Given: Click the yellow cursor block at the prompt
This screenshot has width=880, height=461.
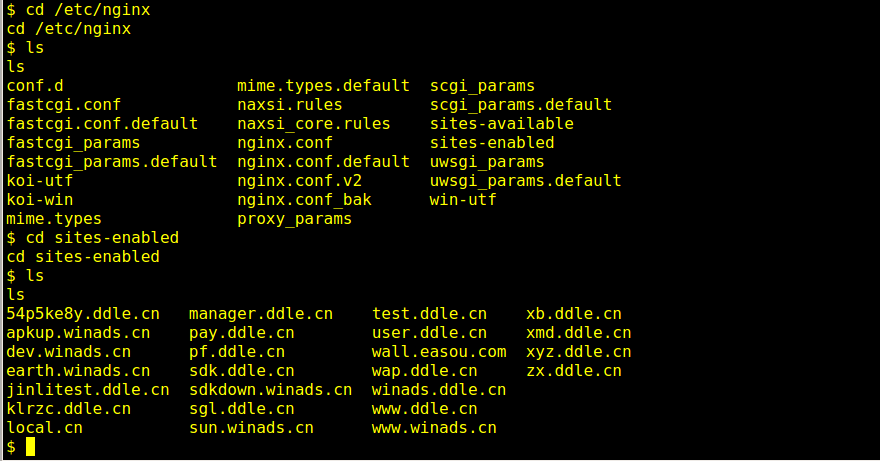Looking at the screenshot, I should point(30,446).
